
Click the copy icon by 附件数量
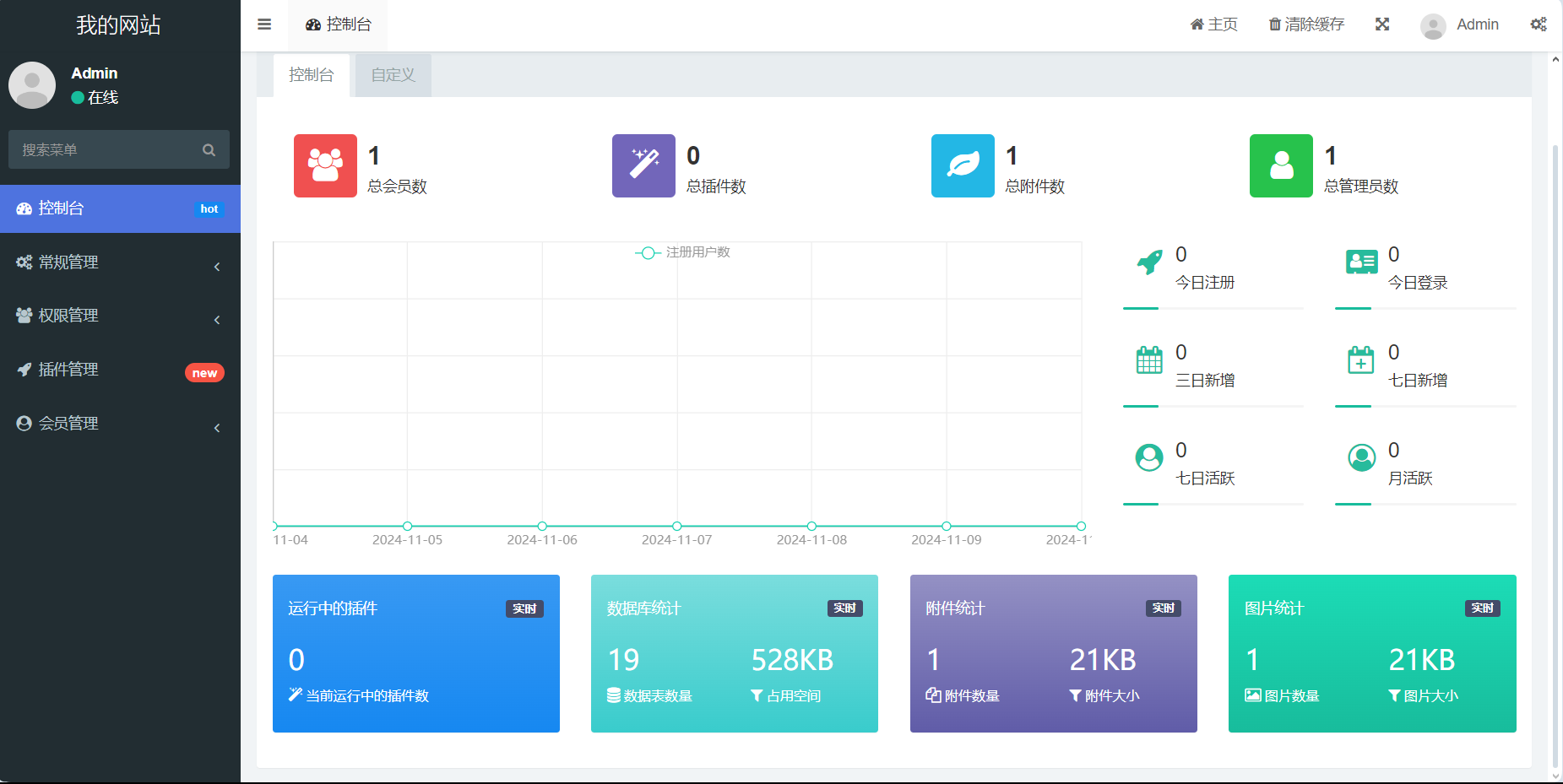[933, 695]
